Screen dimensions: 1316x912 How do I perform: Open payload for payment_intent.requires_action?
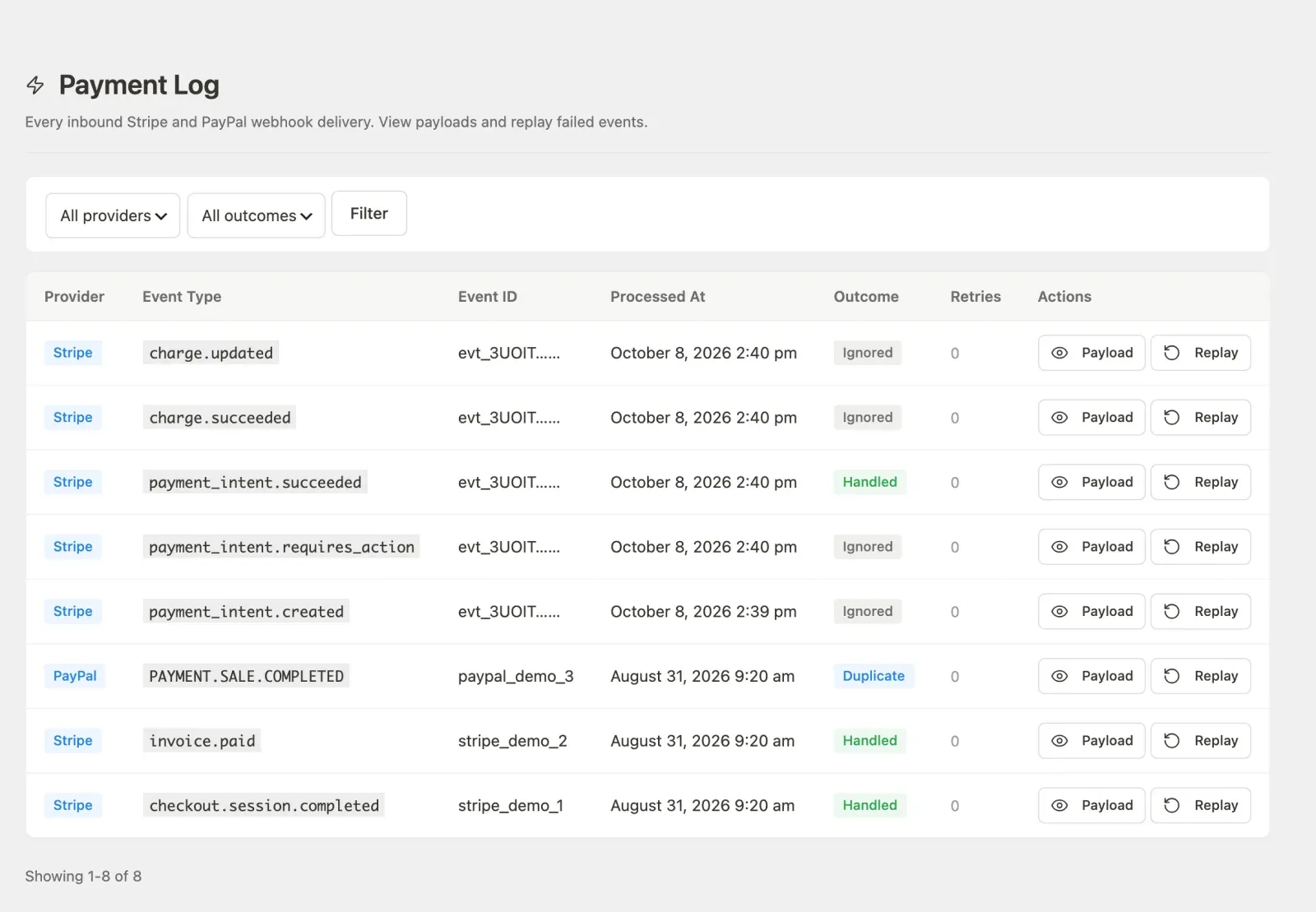1091,547
